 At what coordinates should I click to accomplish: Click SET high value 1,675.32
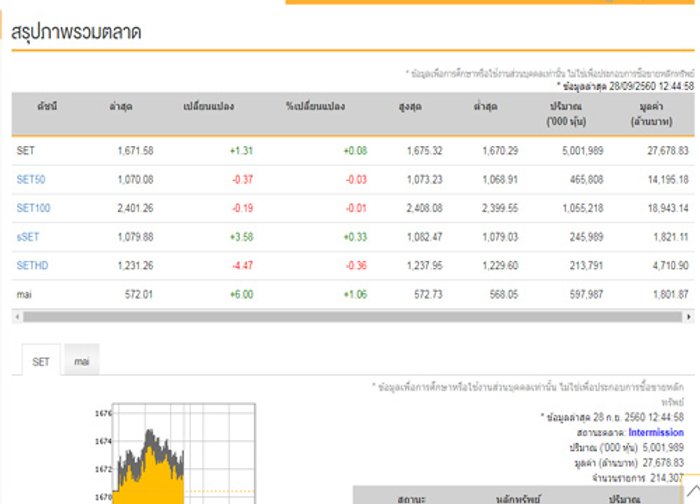pos(425,151)
